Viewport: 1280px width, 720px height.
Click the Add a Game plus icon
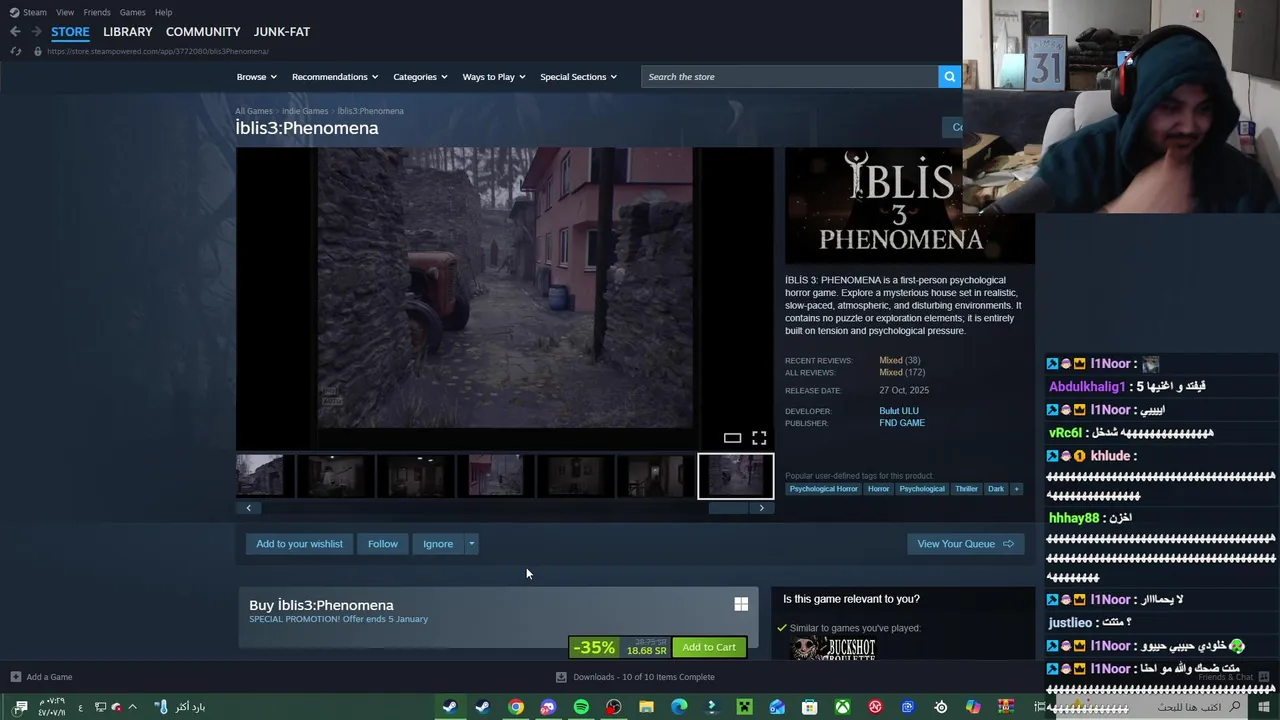coord(15,677)
